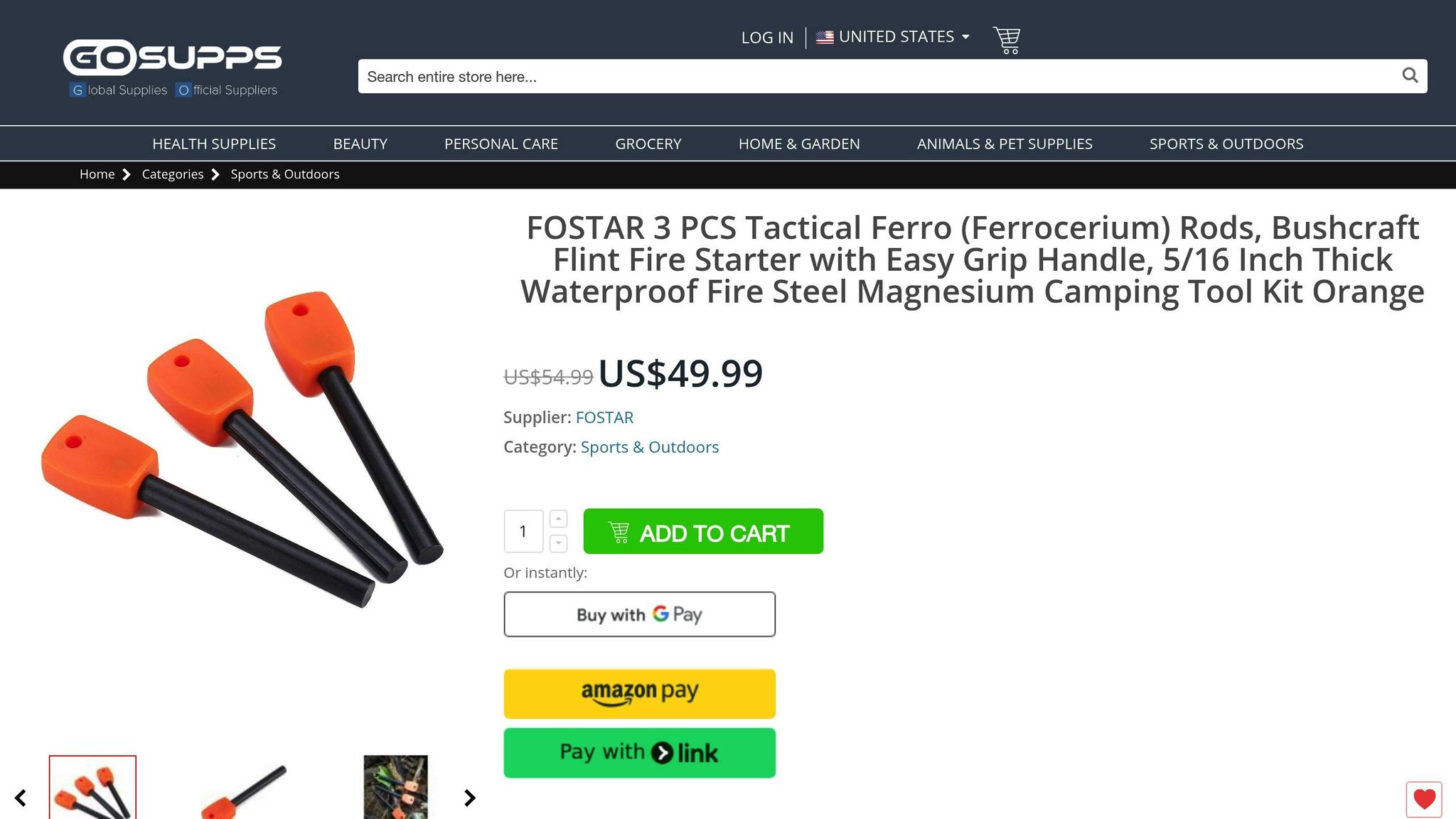The image size is (1456, 819).
Task: Decrease quantity with the down stepper arrow
Action: click(x=558, y=543)
